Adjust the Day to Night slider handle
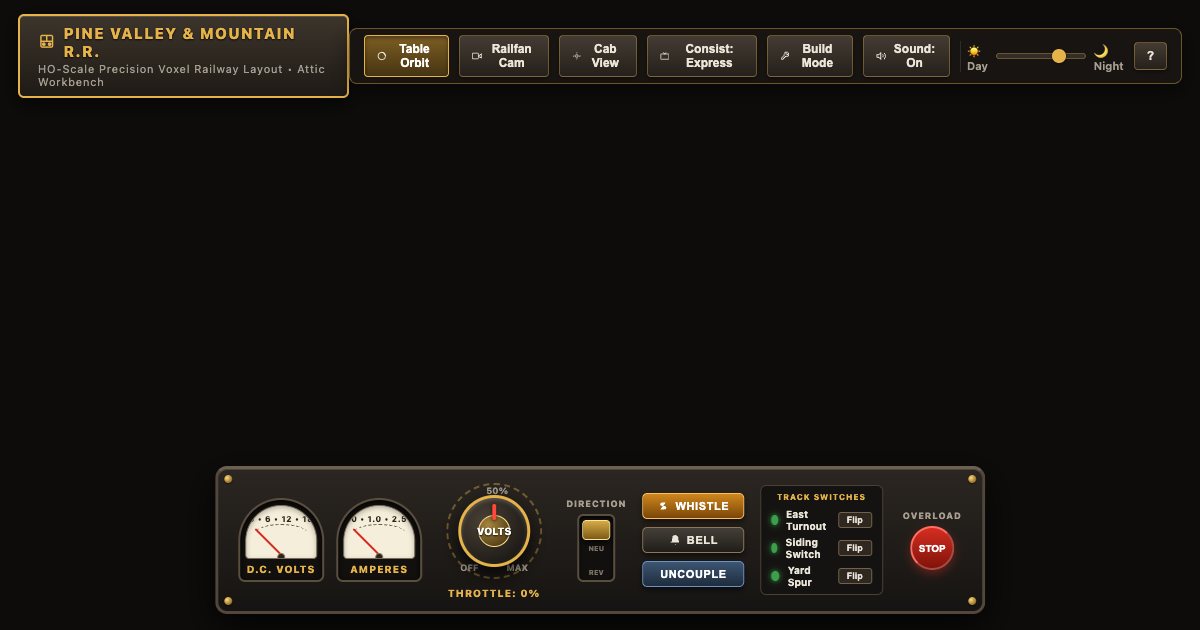 [1059, 56]
